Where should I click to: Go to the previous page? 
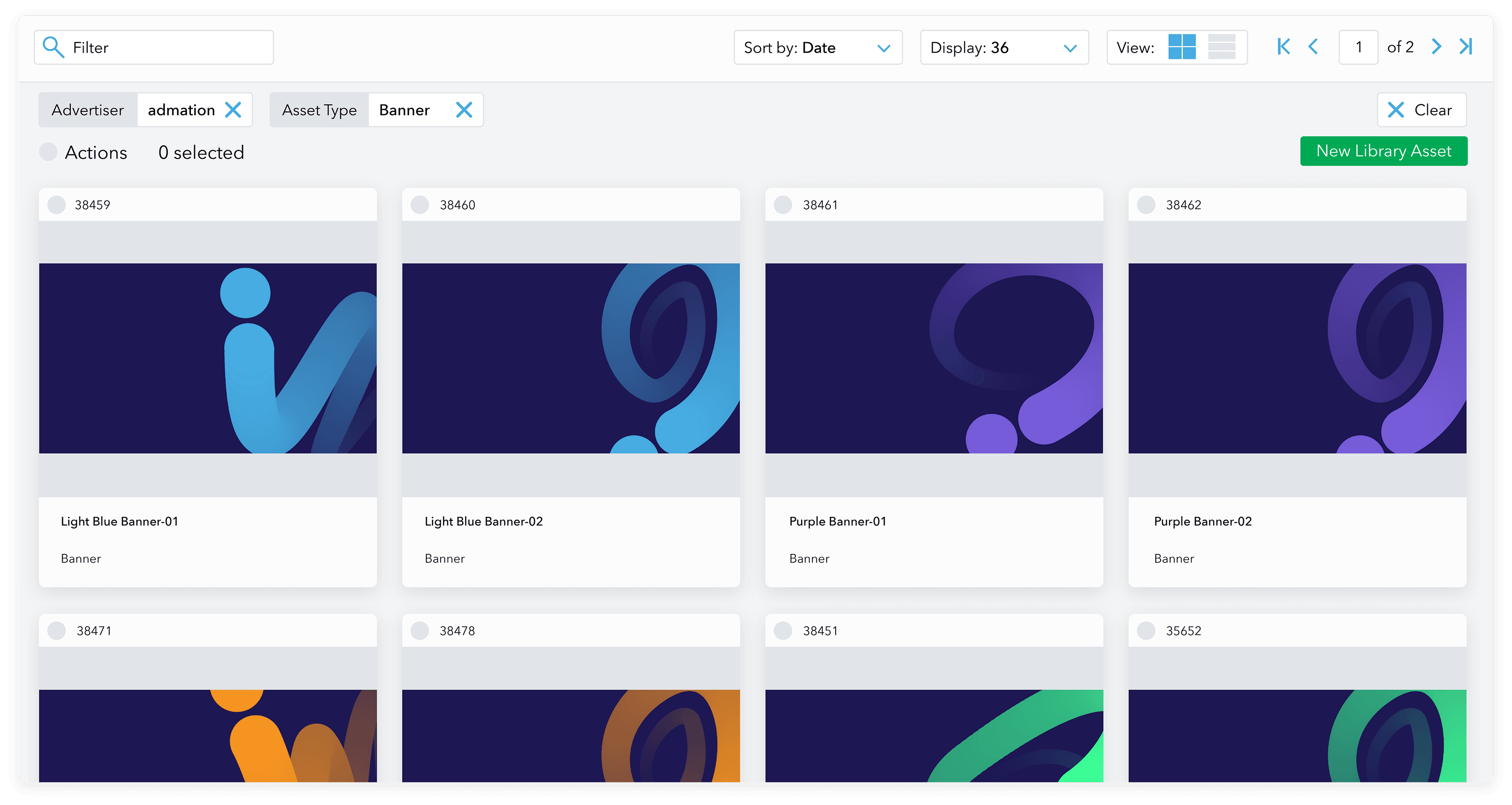point(1314,46)
